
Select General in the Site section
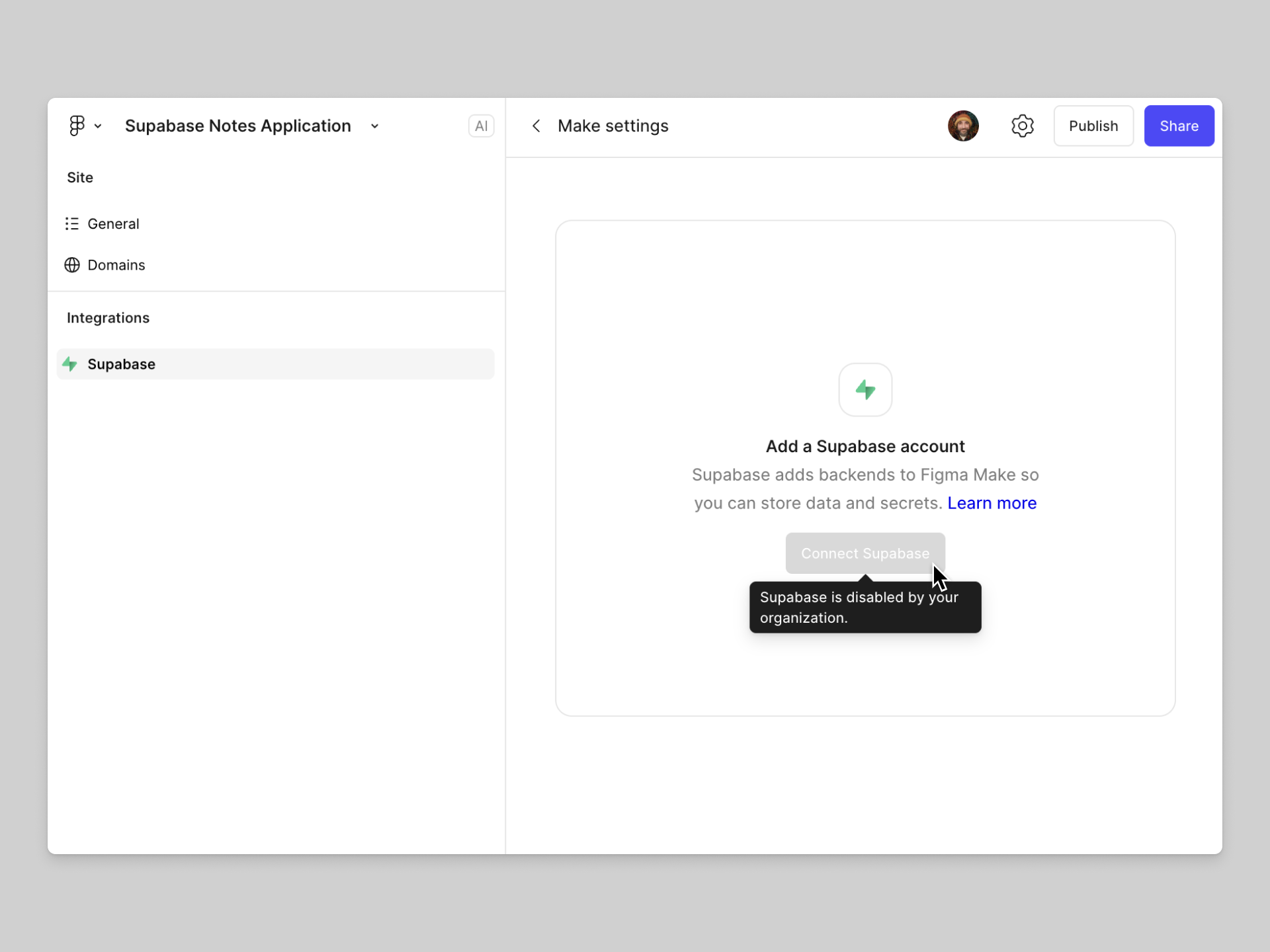tap(275, 223)
